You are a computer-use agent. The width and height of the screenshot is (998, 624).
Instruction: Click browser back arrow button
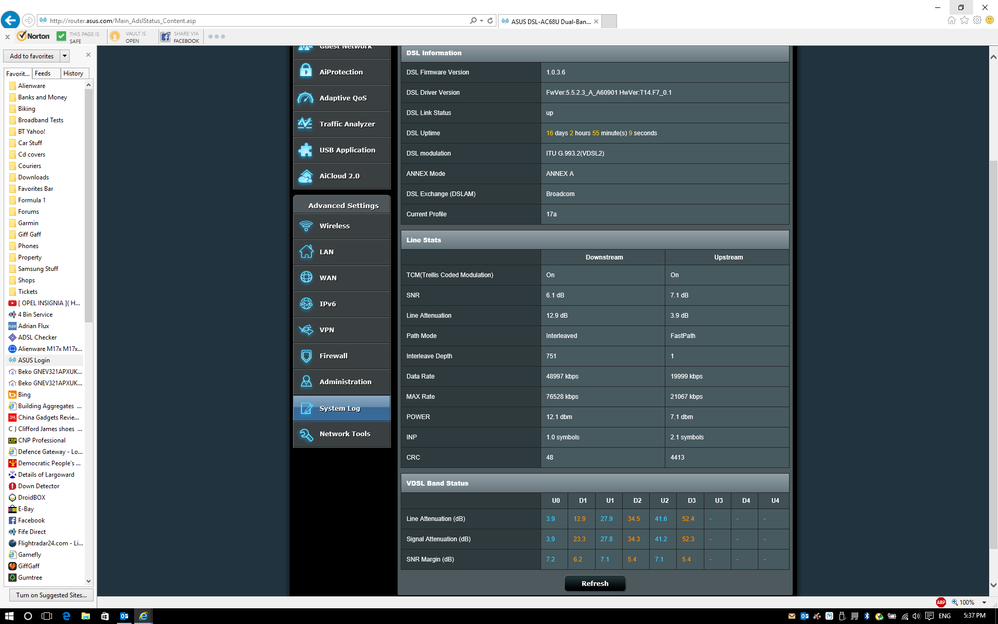(10, 20)
